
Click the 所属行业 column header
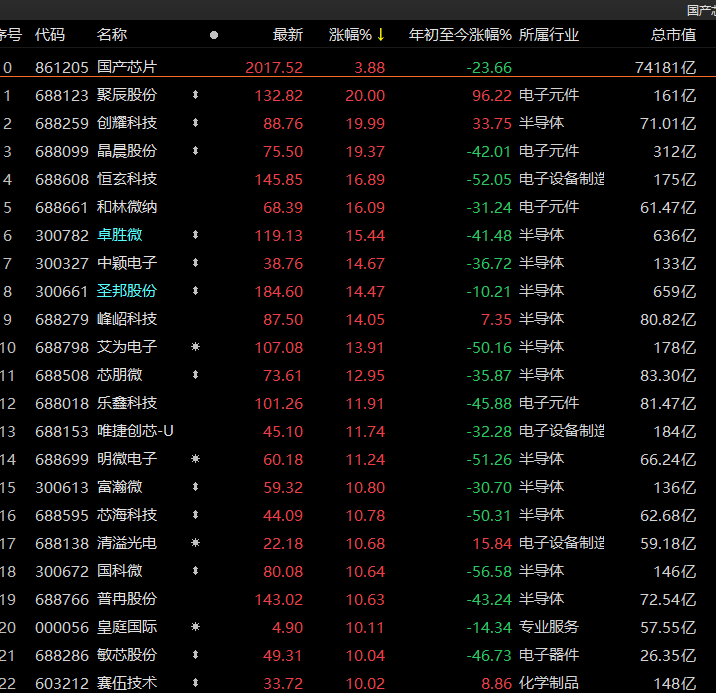click(x=549, y=35)
